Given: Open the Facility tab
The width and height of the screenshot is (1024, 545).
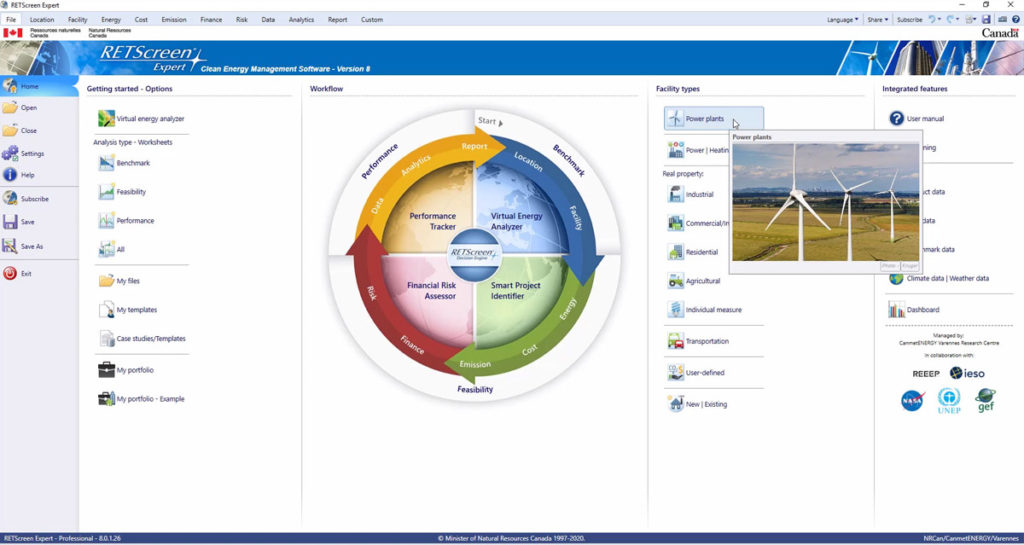Looking at the screenshot, I should click(x=77, y=20).
